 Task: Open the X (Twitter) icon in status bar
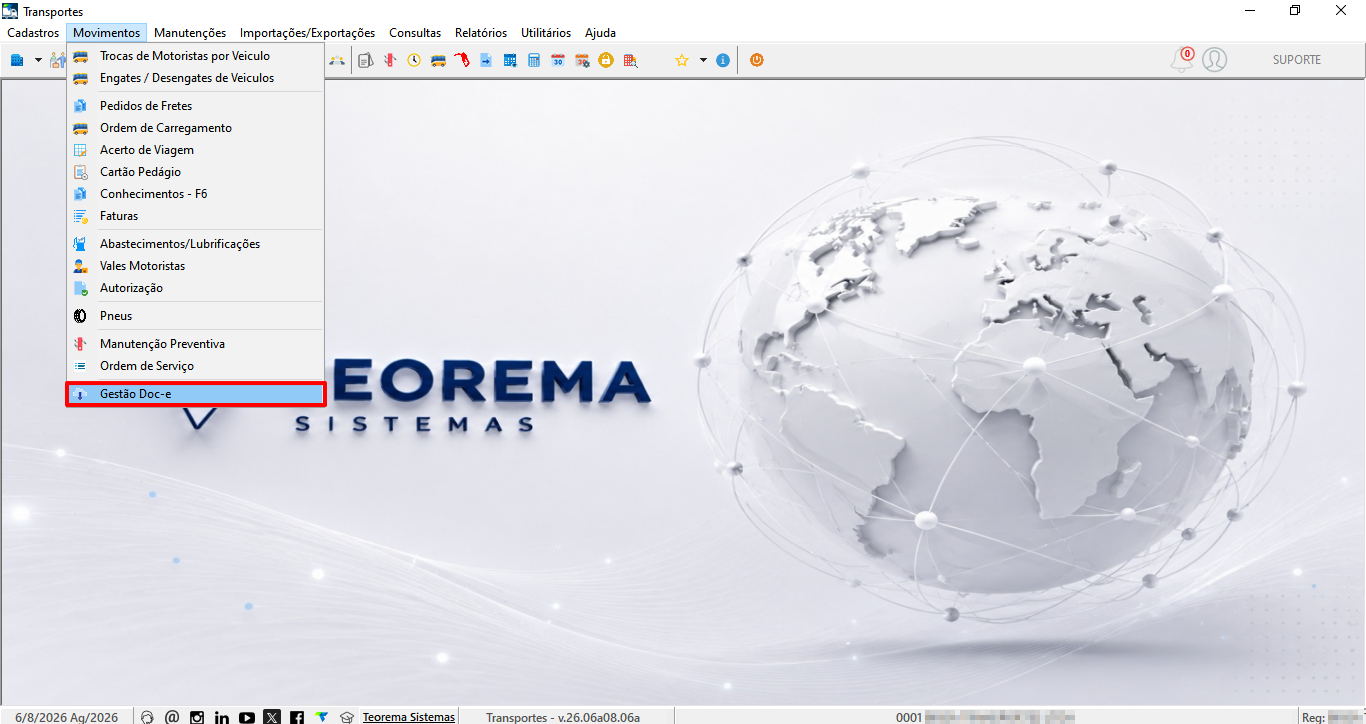coord(272,717)
